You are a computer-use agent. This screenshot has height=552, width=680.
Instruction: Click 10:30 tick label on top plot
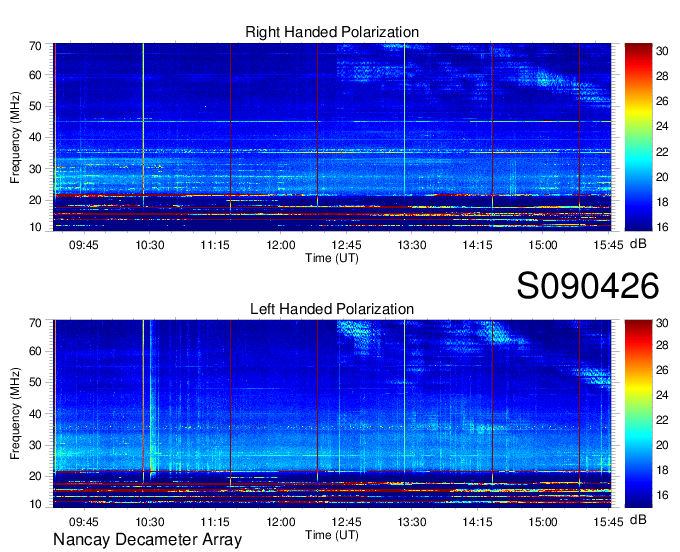[x=150, y=245]
